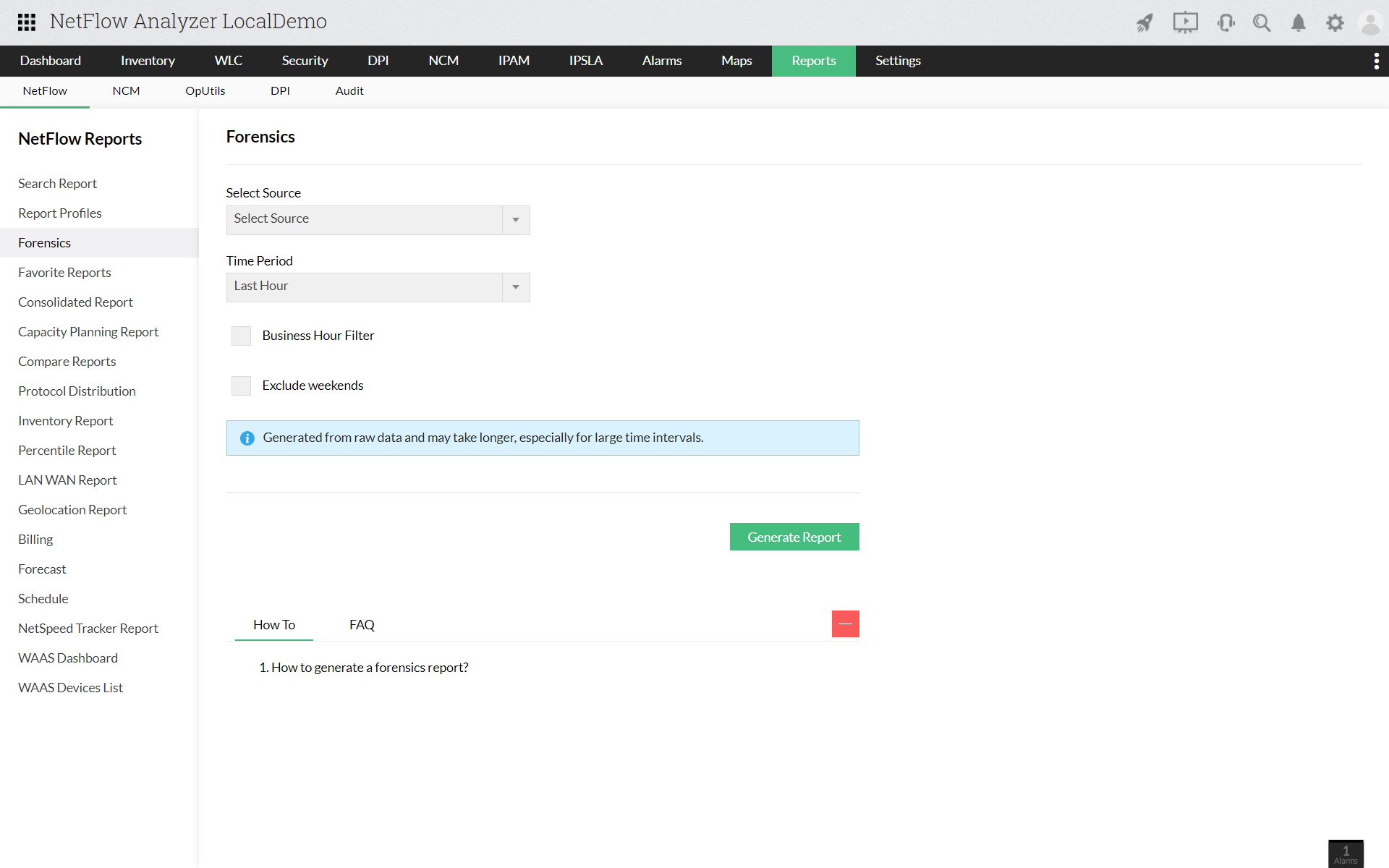Open the Time Period Last Hour dropdown
Image resolution: width=1389 pixels, height=868 pixels.
(x=378, y=287)
